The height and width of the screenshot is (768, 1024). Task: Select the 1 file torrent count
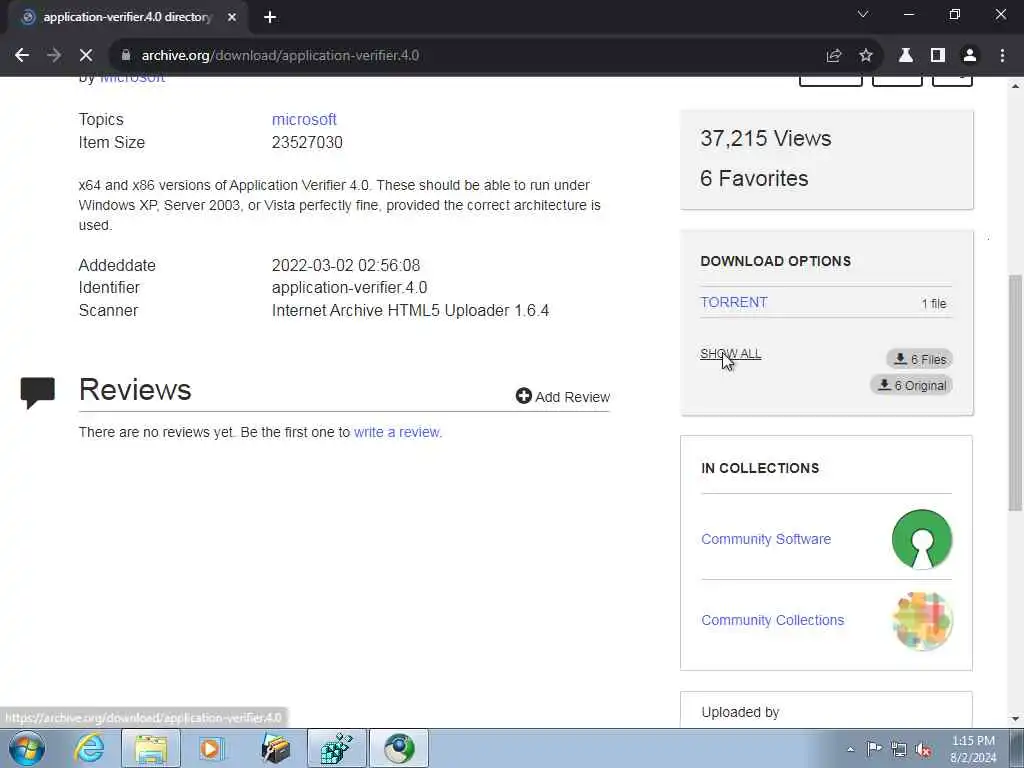coord(934,304)
